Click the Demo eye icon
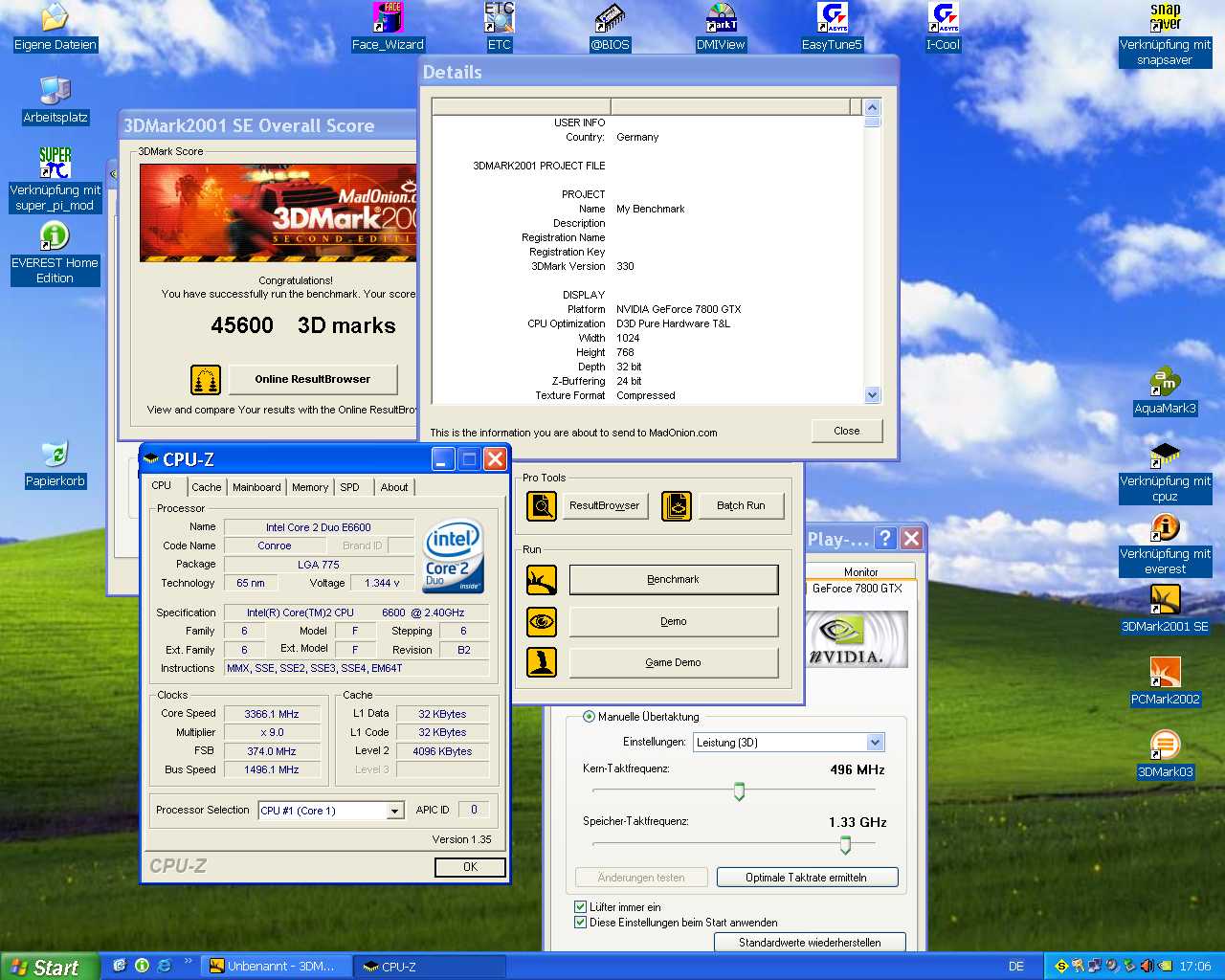 point(542,621)
